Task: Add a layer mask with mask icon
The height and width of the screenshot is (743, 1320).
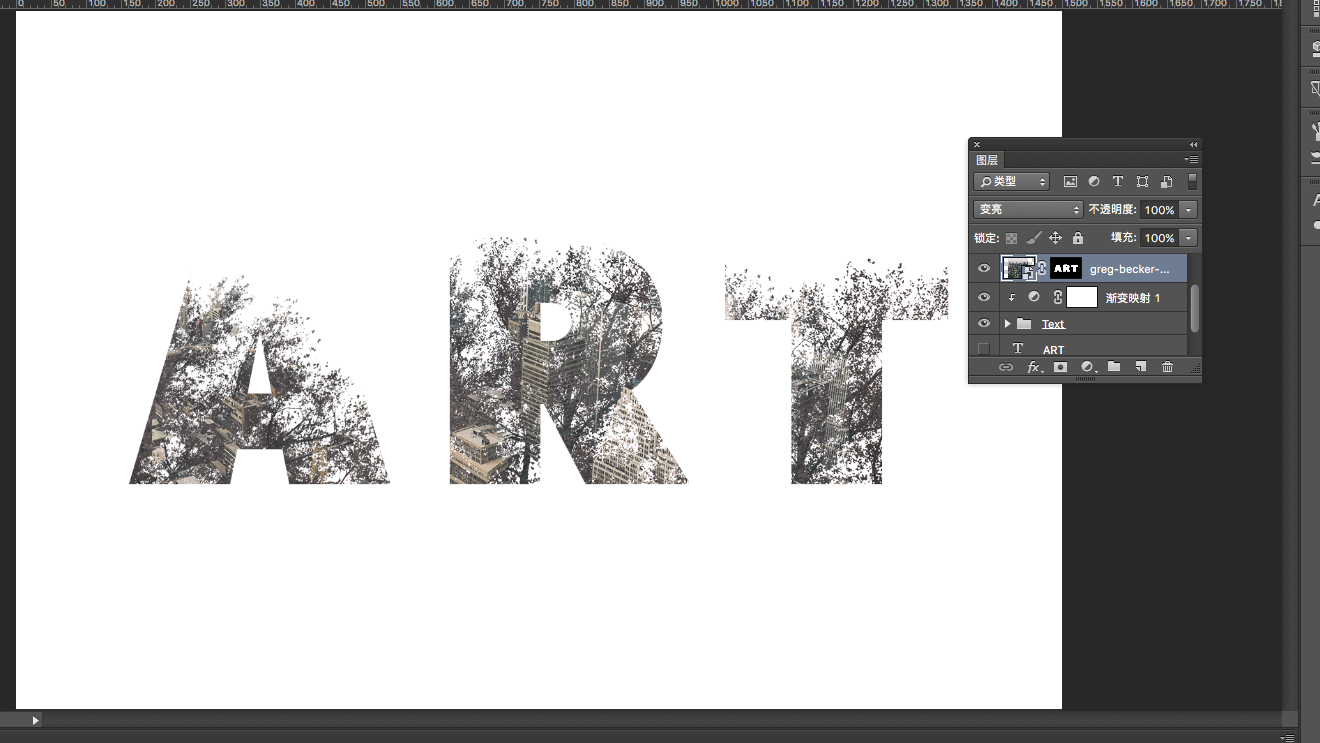Action: pyautogui.click(x=1061, y=368)
